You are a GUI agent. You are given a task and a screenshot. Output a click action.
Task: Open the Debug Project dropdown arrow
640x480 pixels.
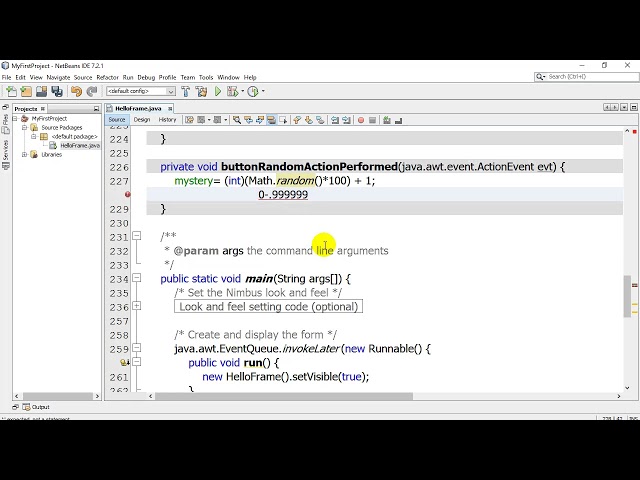coord(242,91)
